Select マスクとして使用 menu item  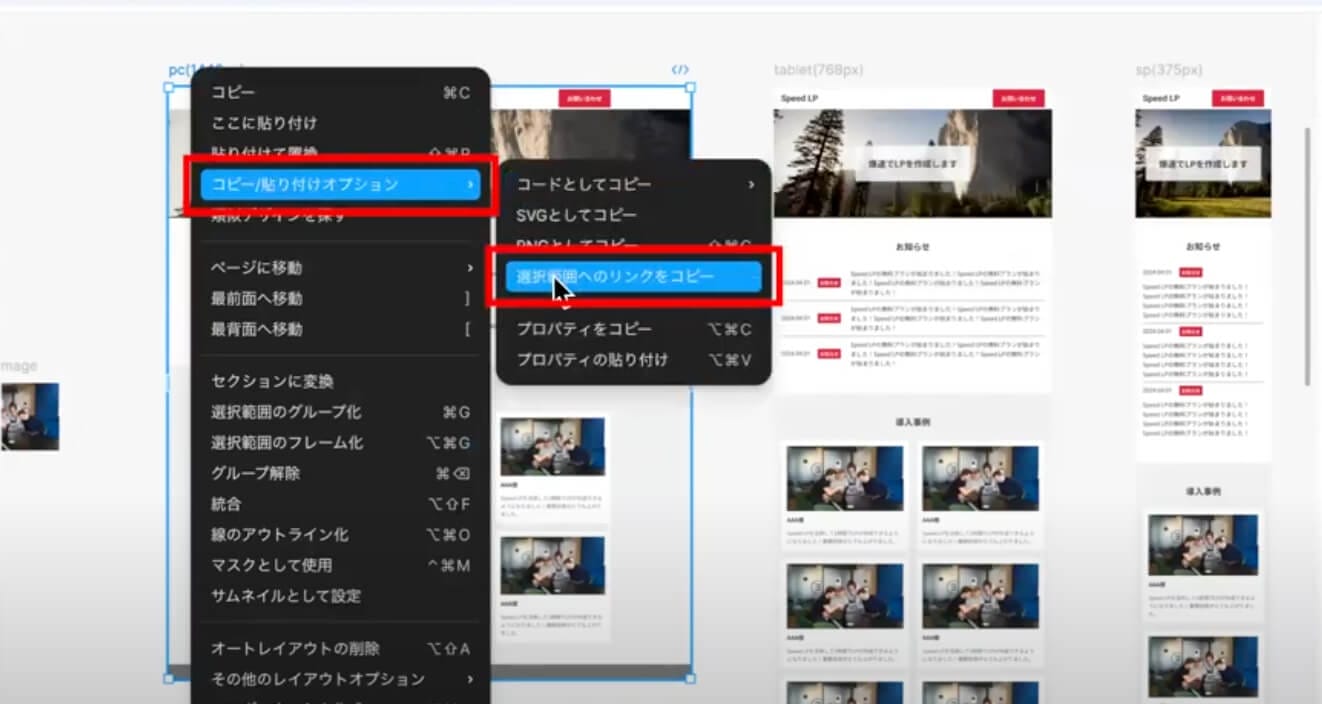tap(271, 565)
